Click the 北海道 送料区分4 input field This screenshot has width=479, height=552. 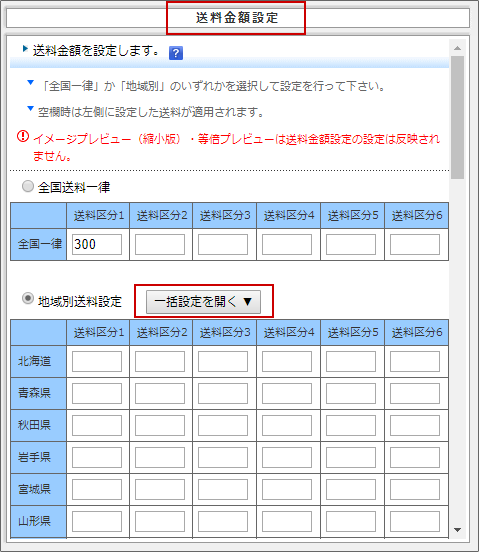(287, 362)
